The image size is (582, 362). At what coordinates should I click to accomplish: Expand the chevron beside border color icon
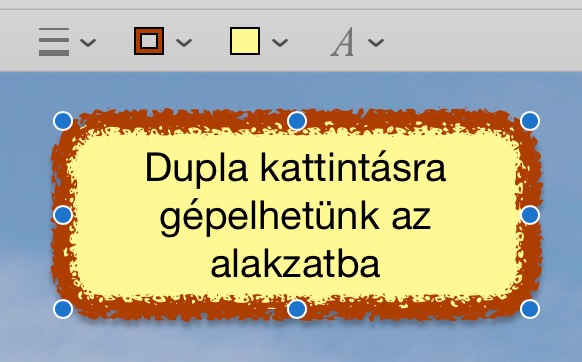[184, 42]
